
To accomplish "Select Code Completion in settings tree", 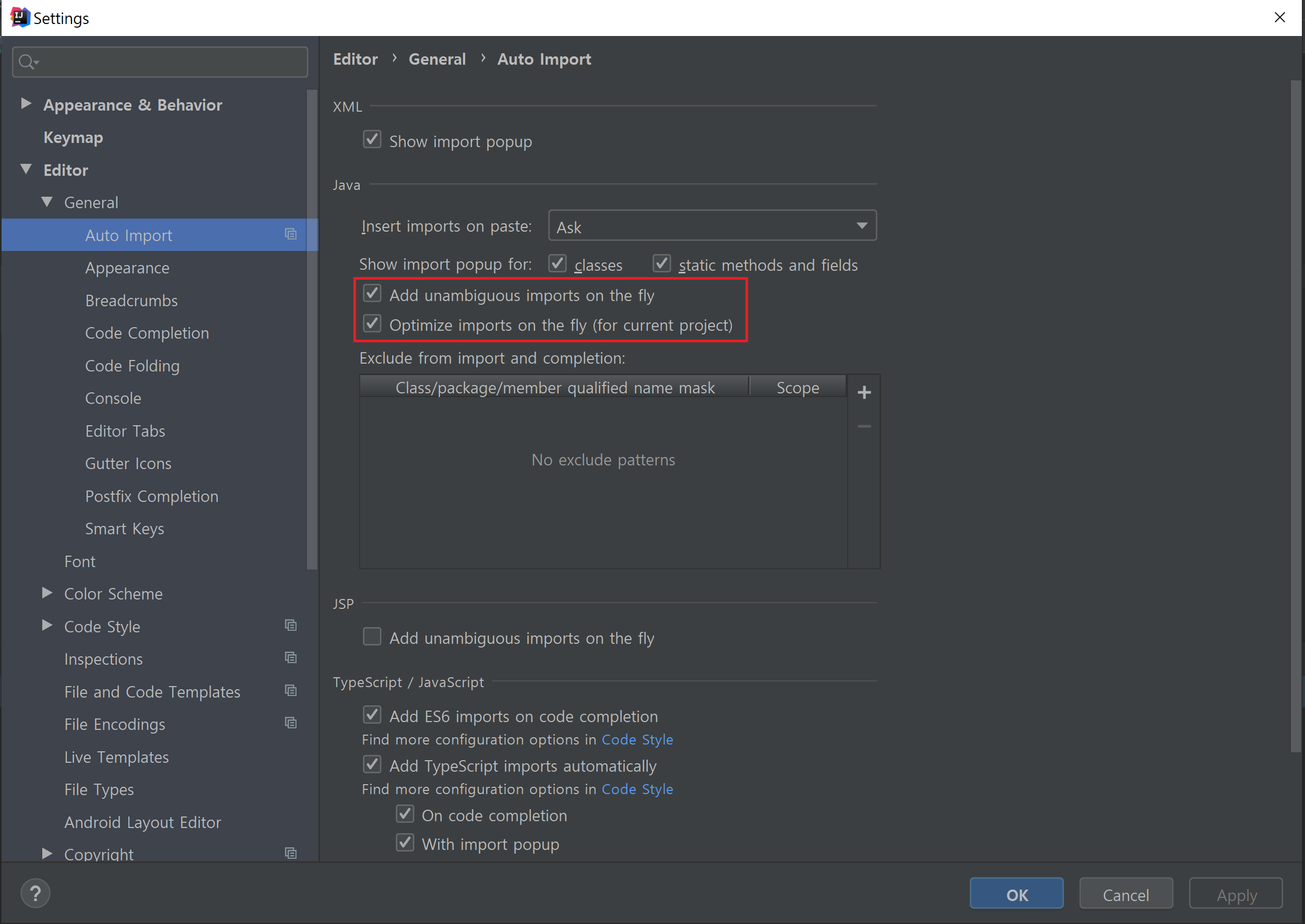I will 147,333.
